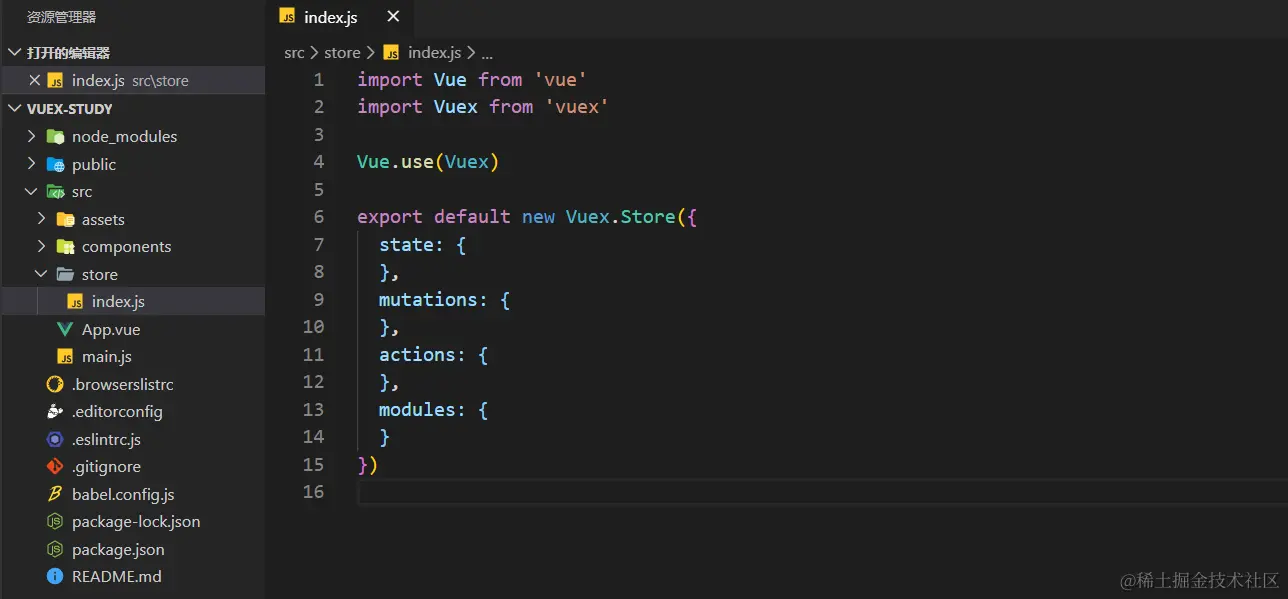Click the JS icon on the index.js tab
1288x599 pixels.
(x=287, y=16)
